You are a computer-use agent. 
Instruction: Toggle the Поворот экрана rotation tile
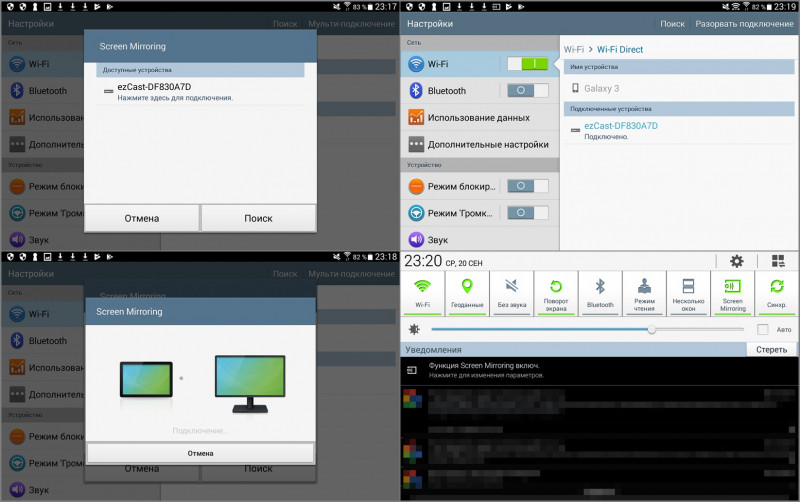click(556, 292)
